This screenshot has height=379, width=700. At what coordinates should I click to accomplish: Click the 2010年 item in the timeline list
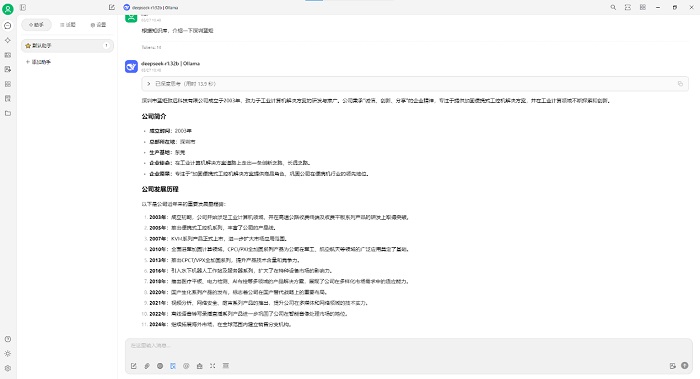(279, 250)
